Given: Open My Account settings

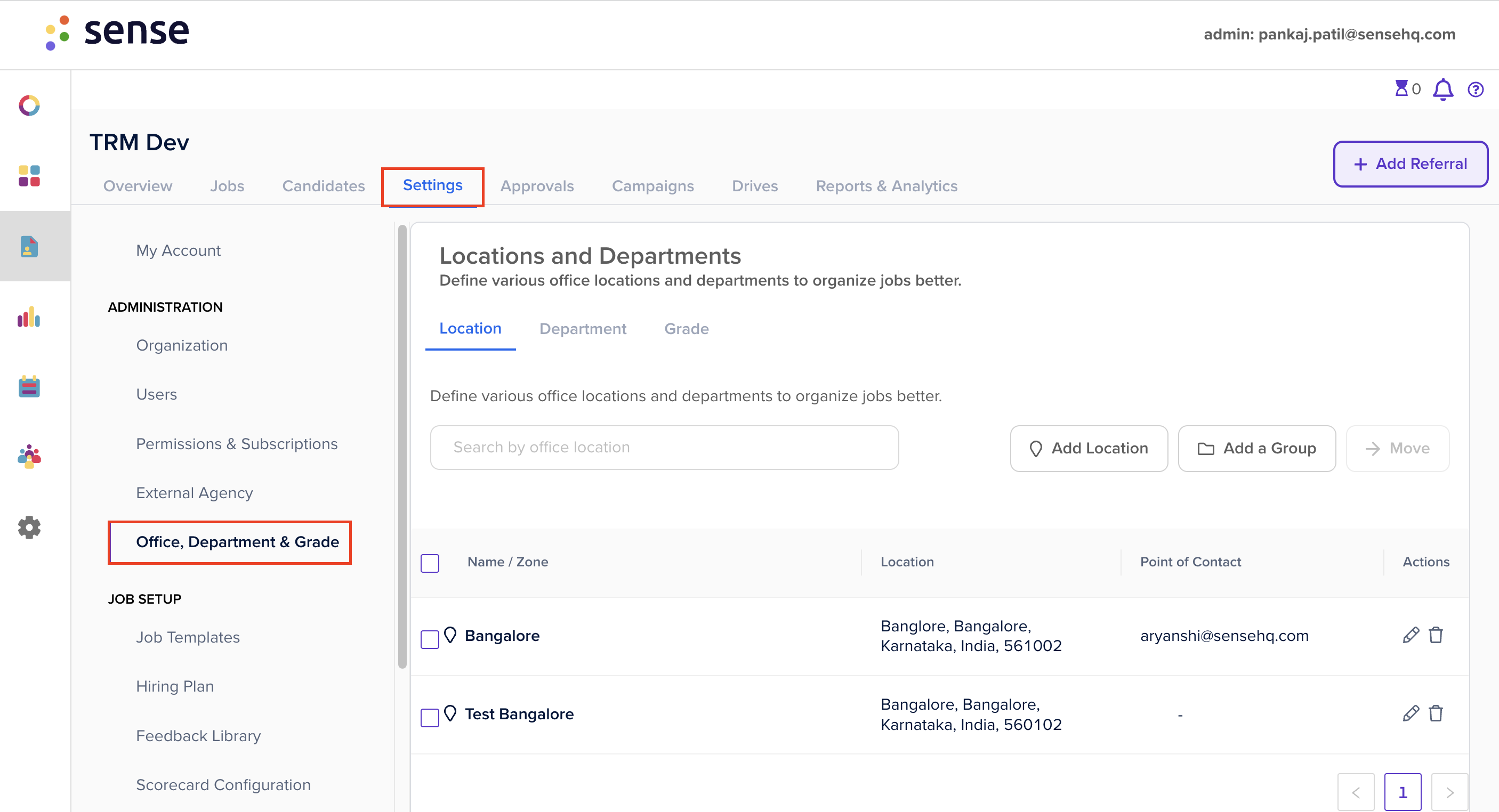Looking at the screenshot, I should (x=178, y=251).
